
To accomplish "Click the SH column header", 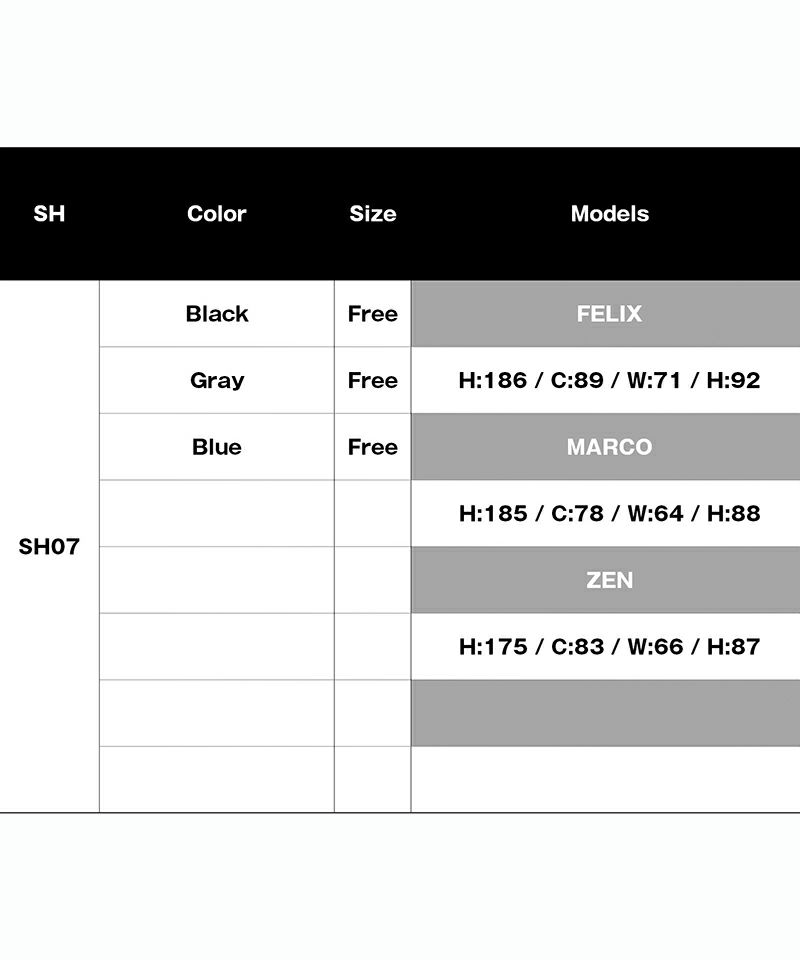I will click(49, 214).
